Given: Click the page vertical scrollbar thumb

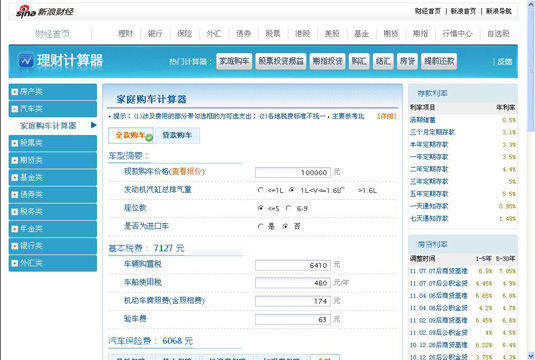Looking at the screenshot, I should (531, 70).
